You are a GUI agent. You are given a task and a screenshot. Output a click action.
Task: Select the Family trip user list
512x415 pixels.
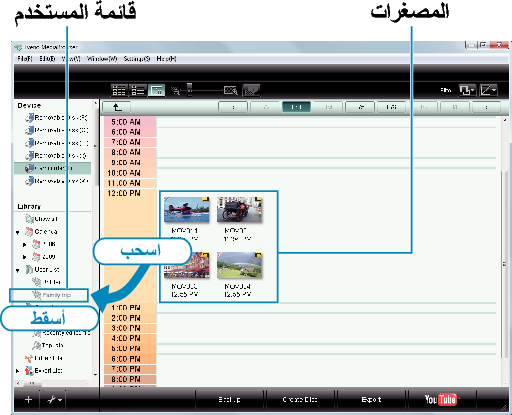click(49, 295)
